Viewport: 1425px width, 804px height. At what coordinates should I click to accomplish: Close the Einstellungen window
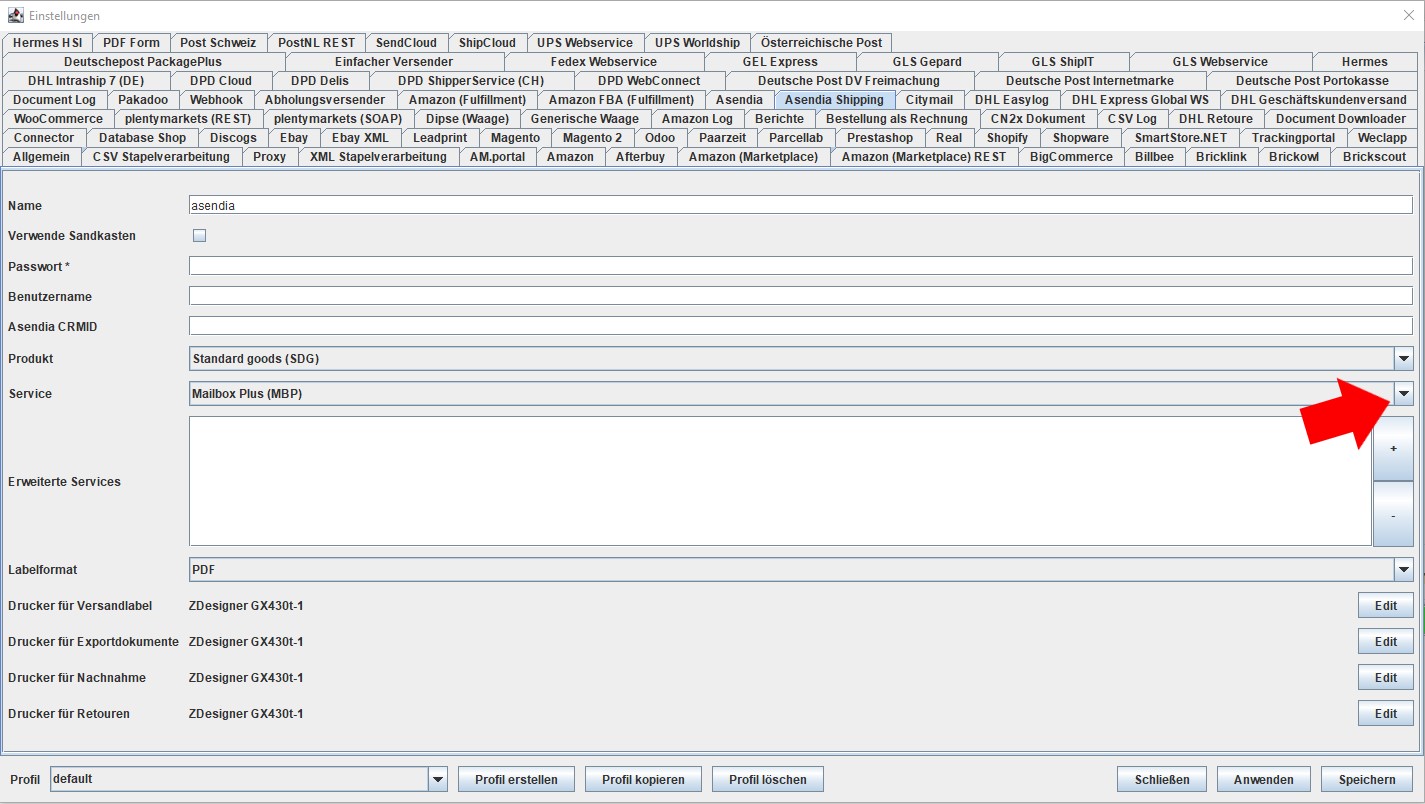point(1408,15)
